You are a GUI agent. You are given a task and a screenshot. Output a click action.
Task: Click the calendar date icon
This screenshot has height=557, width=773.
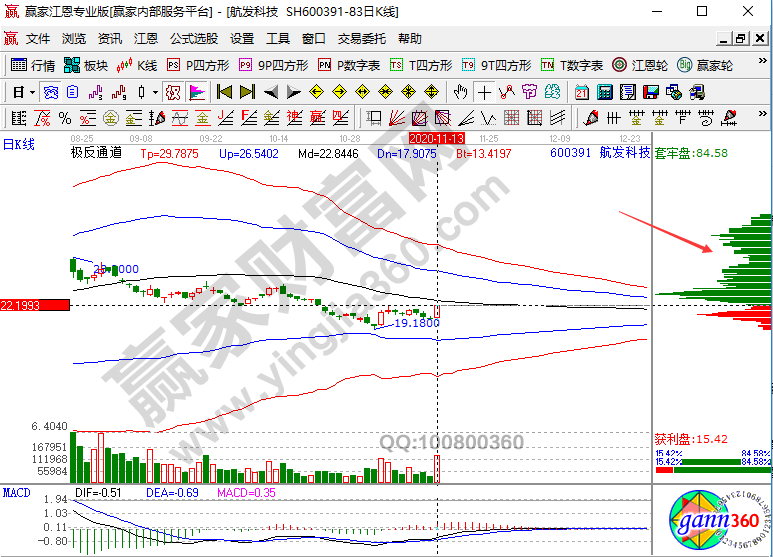582,92
